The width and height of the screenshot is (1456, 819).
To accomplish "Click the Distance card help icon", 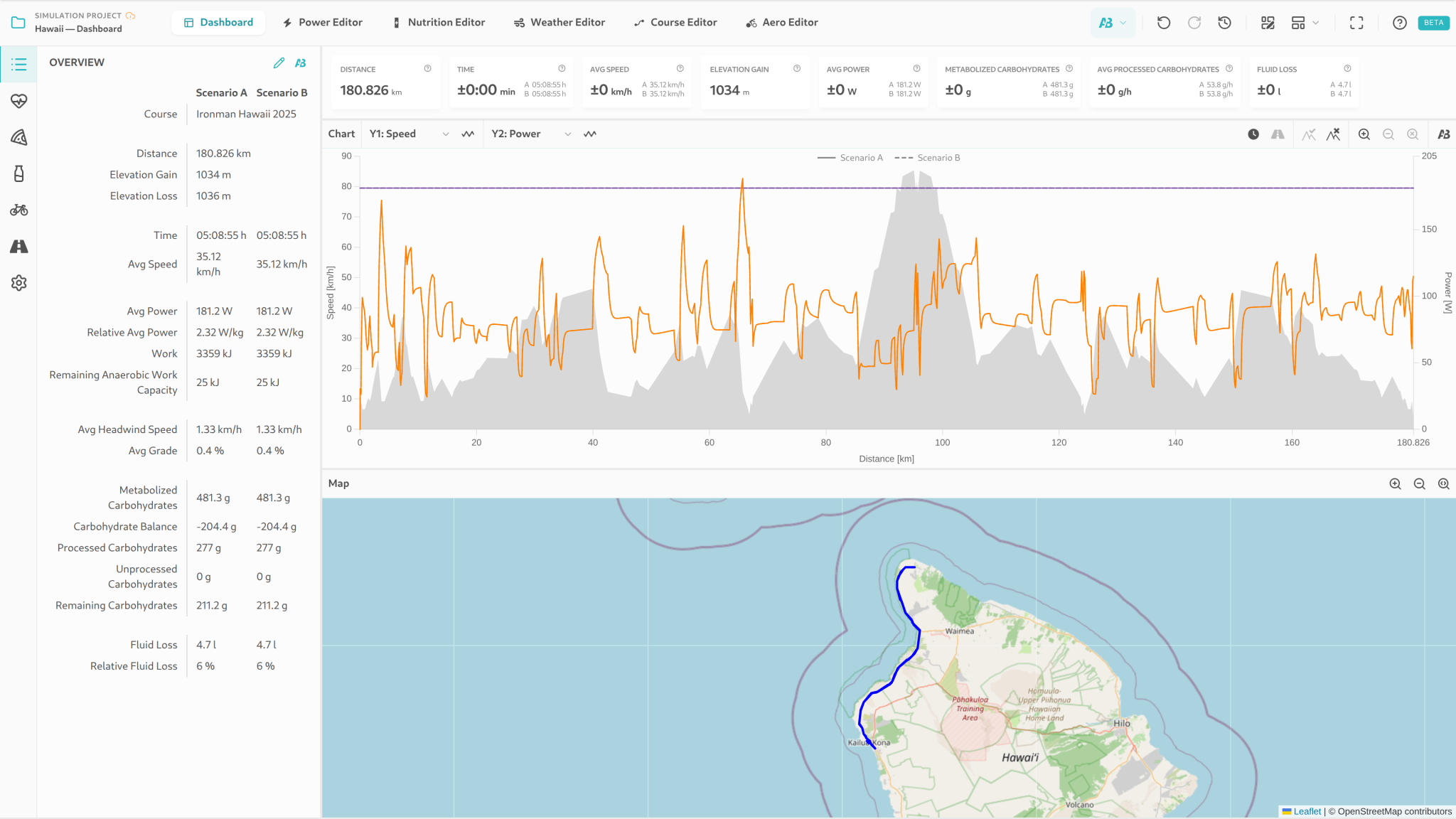I will 428,69.
